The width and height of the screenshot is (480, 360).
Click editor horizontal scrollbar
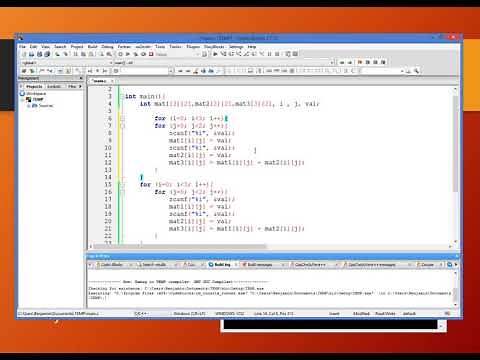click(x=180, y=246)
